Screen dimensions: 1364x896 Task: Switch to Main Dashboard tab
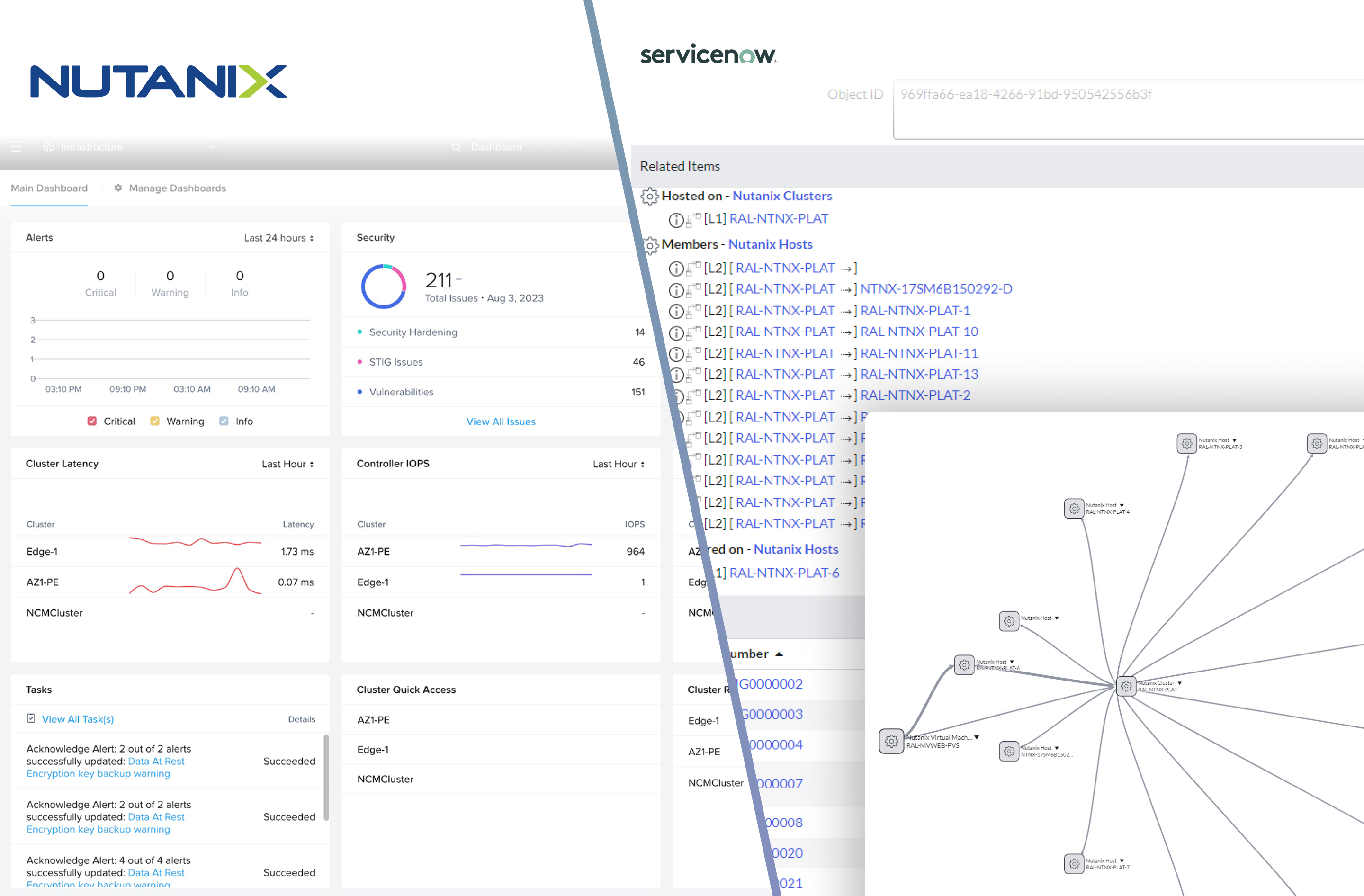(x=49, y=188)
